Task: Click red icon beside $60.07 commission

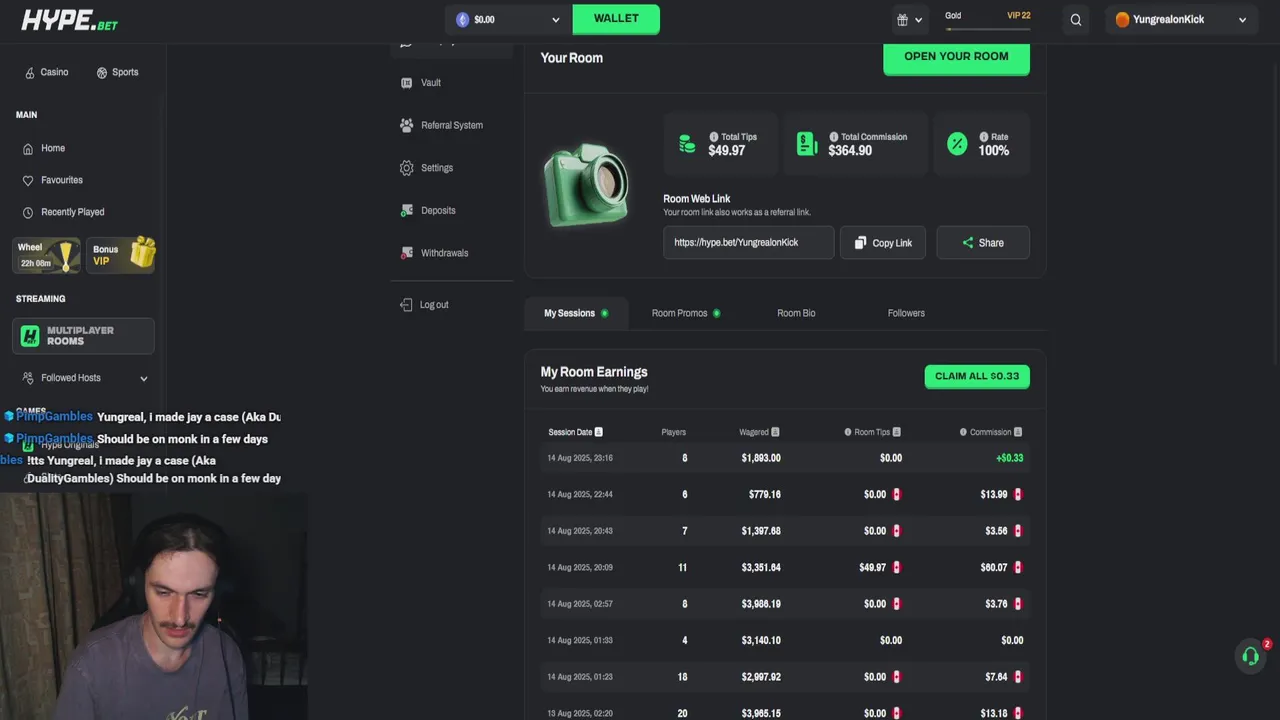Action: pyautogui.click(x=1018, y=567)
